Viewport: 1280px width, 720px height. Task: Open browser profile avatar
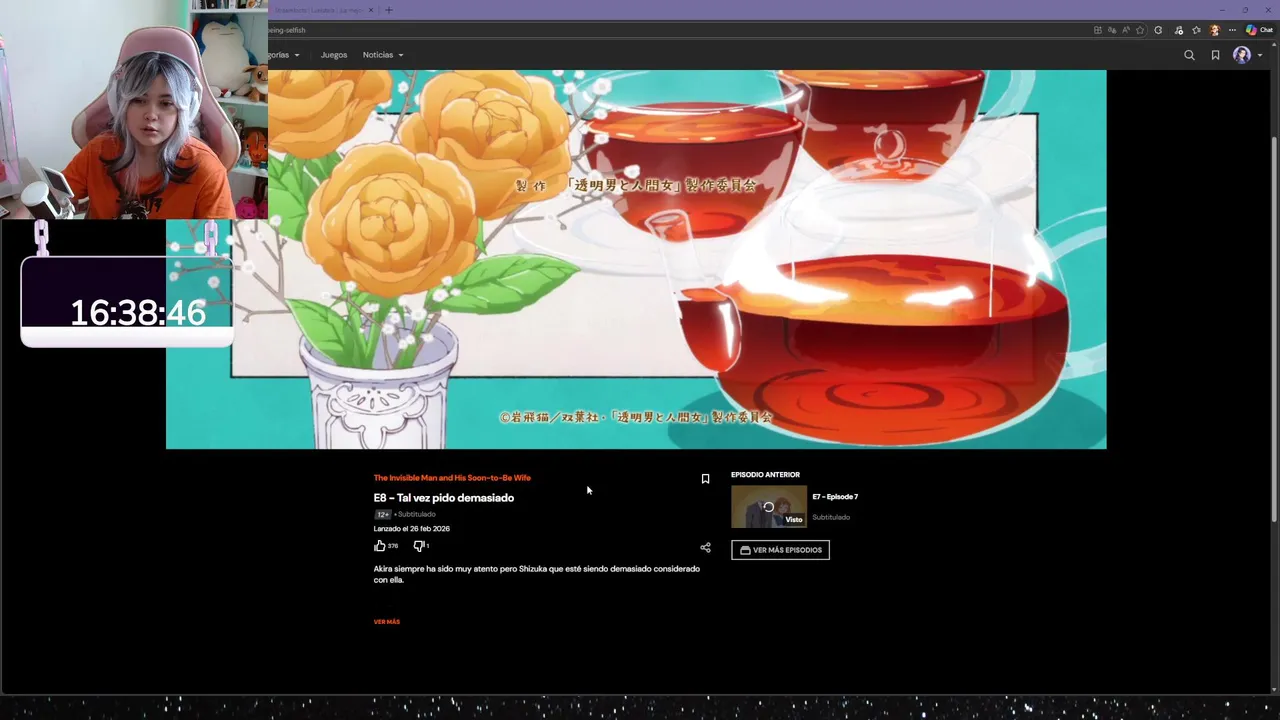click(x=1215, y=30)
